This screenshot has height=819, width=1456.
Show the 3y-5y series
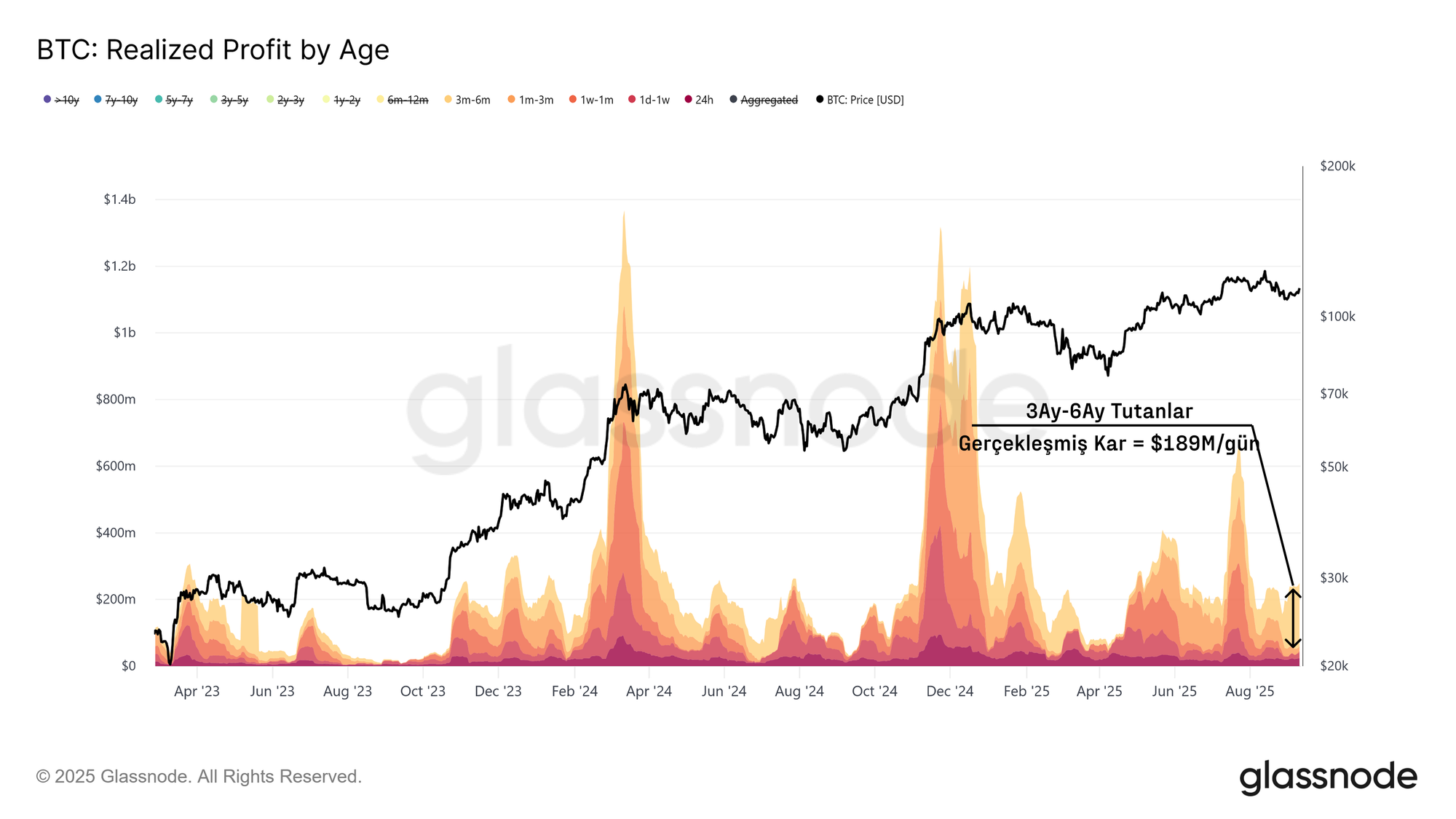(229, 100)
